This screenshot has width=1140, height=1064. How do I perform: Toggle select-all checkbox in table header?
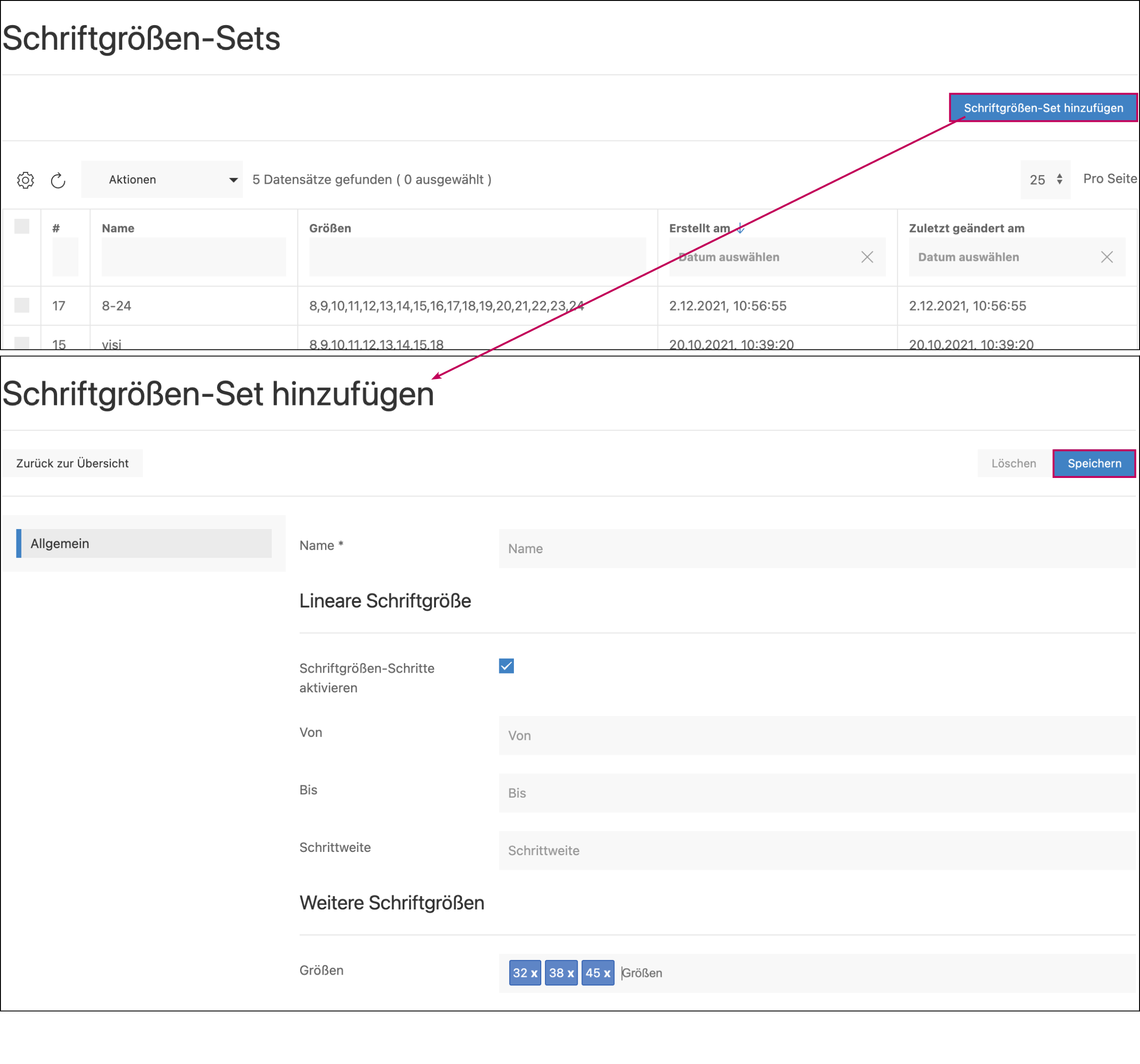[x=22, y=227]
